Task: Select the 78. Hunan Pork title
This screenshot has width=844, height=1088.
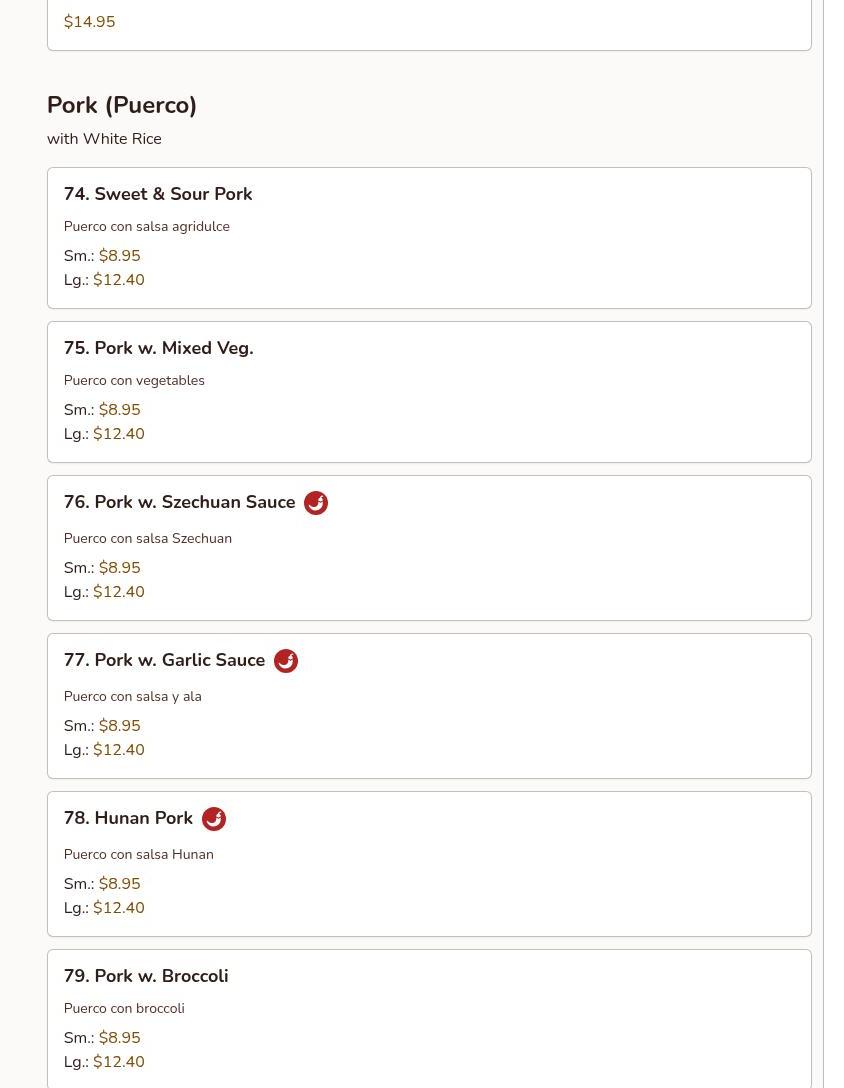Action: [x=128, y=818]
